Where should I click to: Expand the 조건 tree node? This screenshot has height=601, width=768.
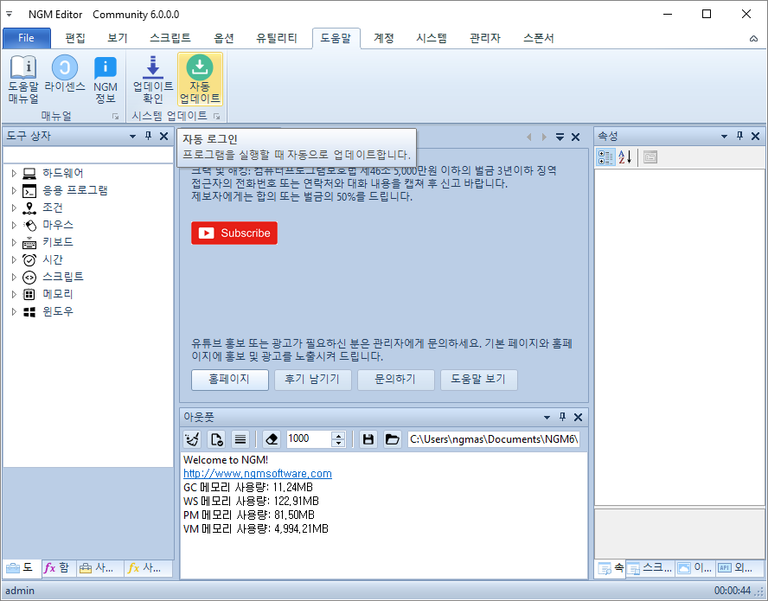coord(14,208)
